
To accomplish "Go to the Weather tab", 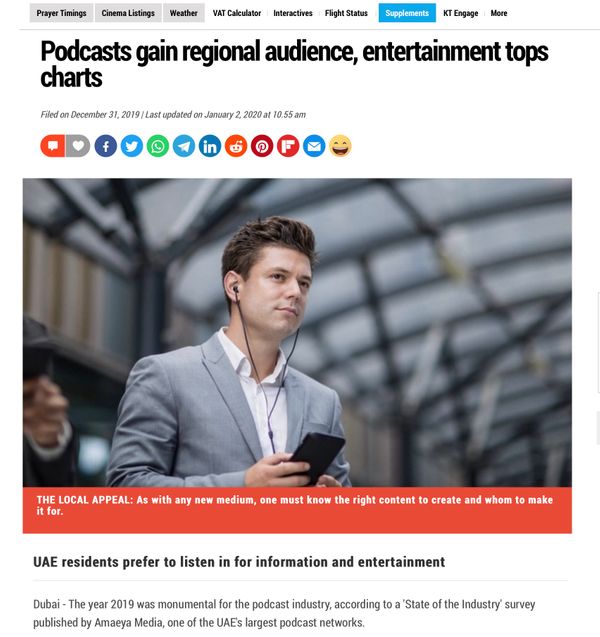I will pos(184,13).
